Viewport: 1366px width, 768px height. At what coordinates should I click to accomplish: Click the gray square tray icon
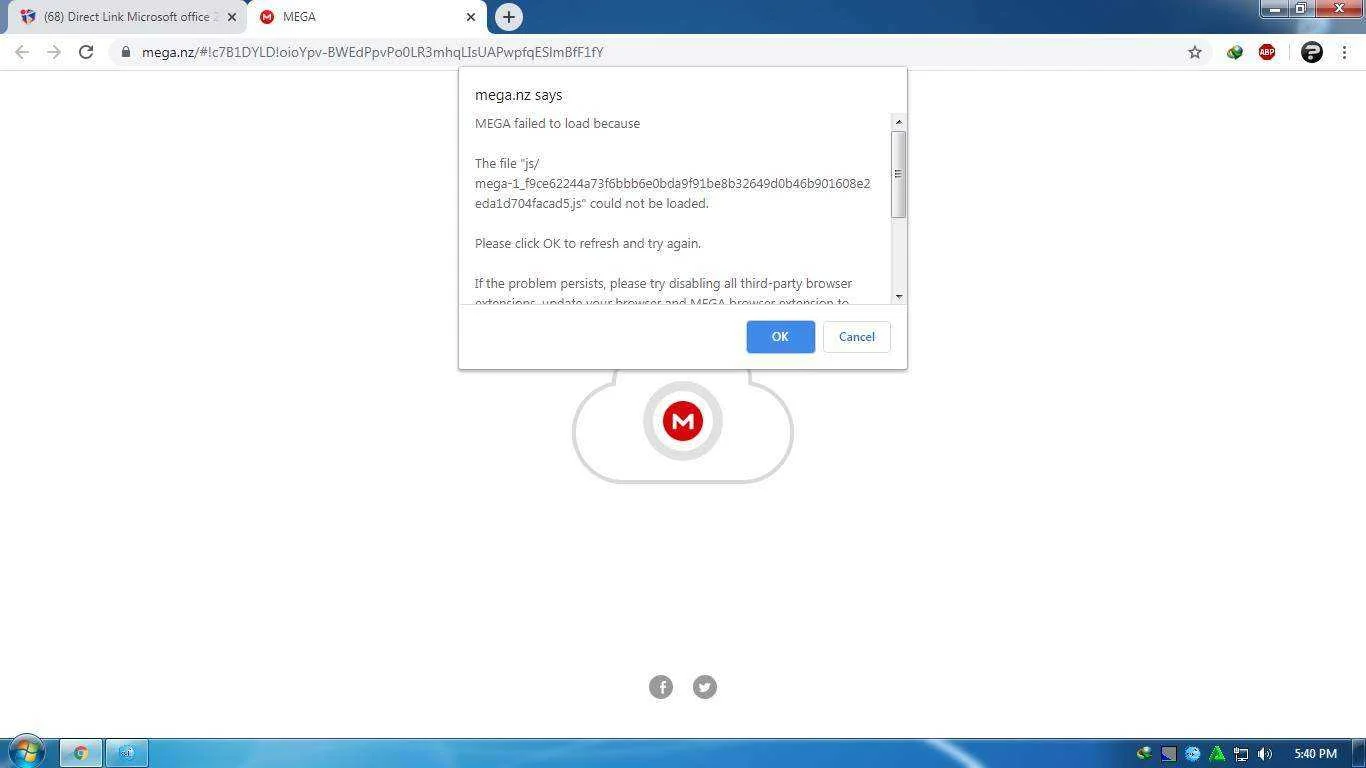pyautogui.click(x=1168, y=754)
